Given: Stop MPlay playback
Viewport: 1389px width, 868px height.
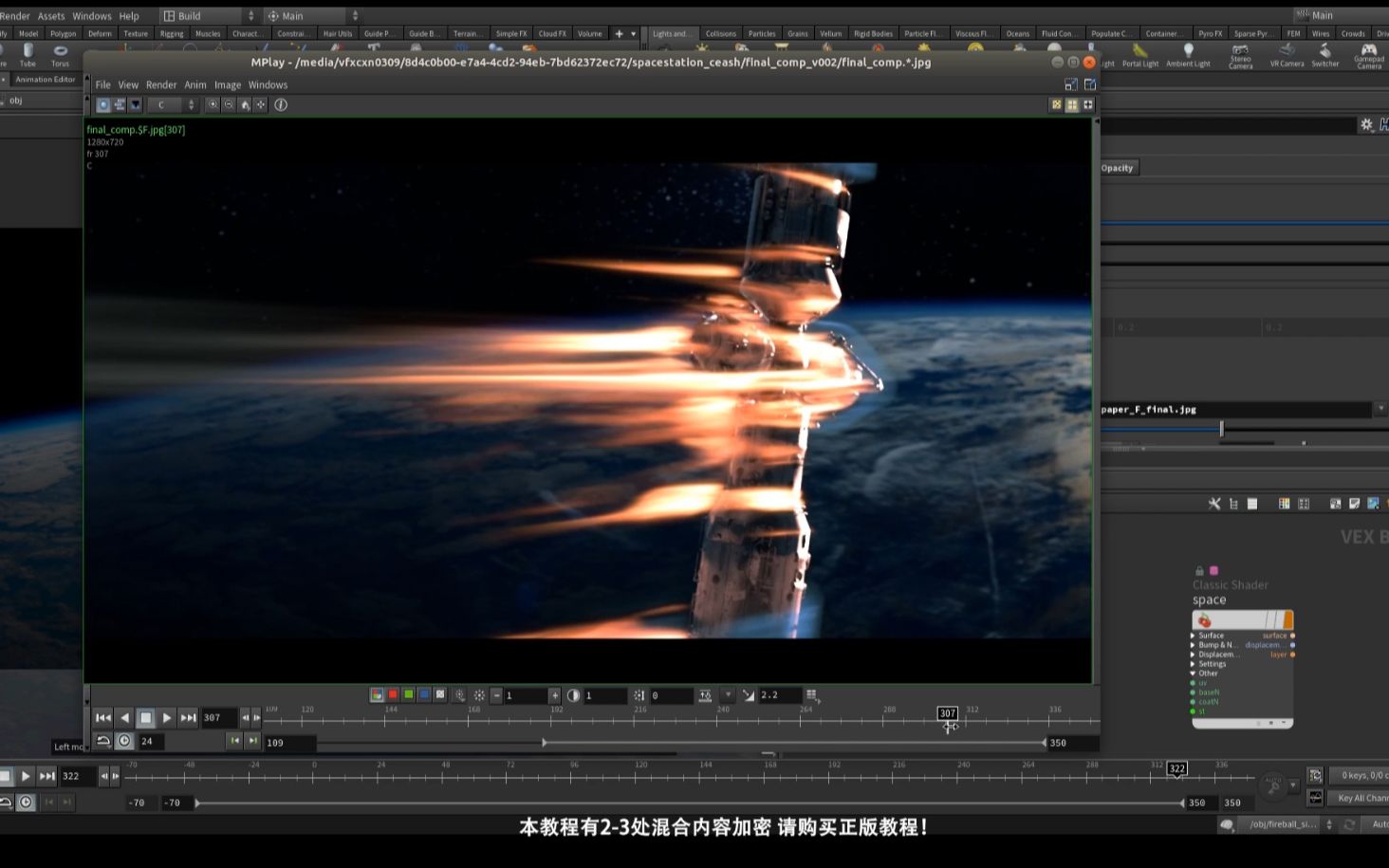Looking at the screenshot, I should 145,718.
